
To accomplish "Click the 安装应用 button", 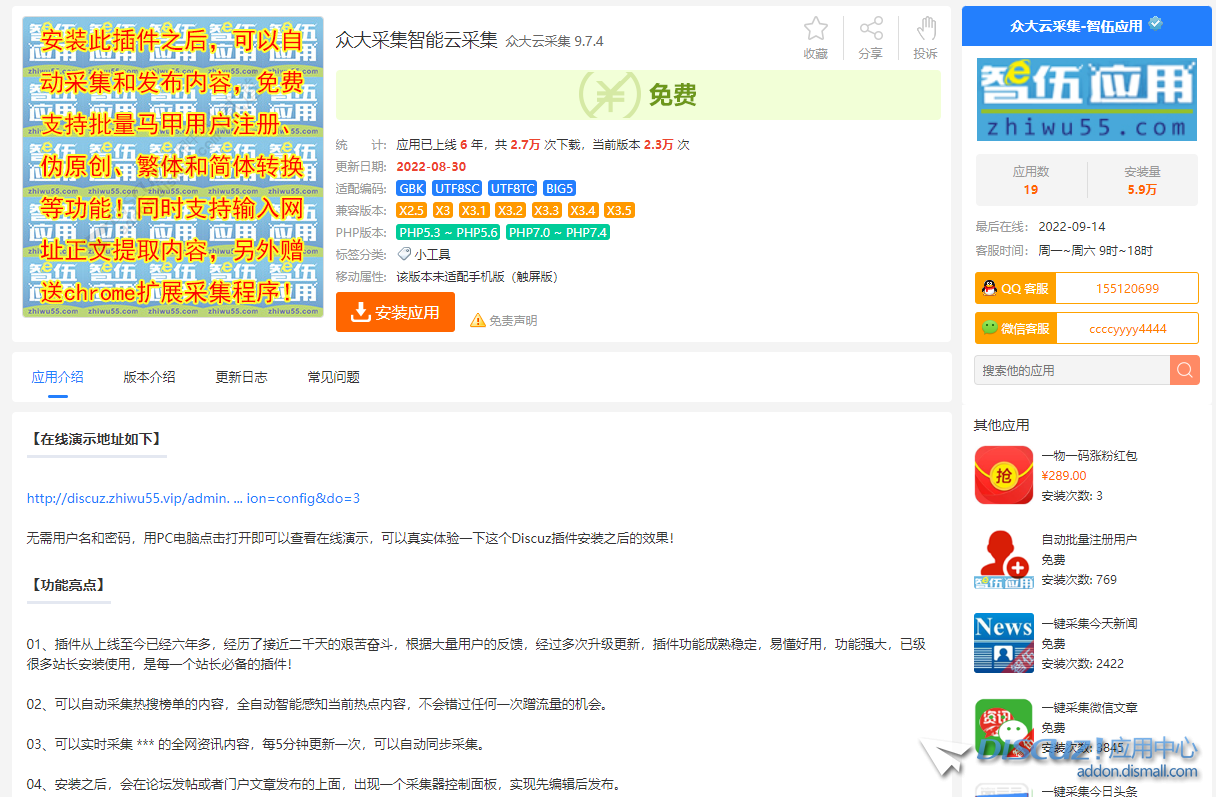I will (x=395, y=312).
